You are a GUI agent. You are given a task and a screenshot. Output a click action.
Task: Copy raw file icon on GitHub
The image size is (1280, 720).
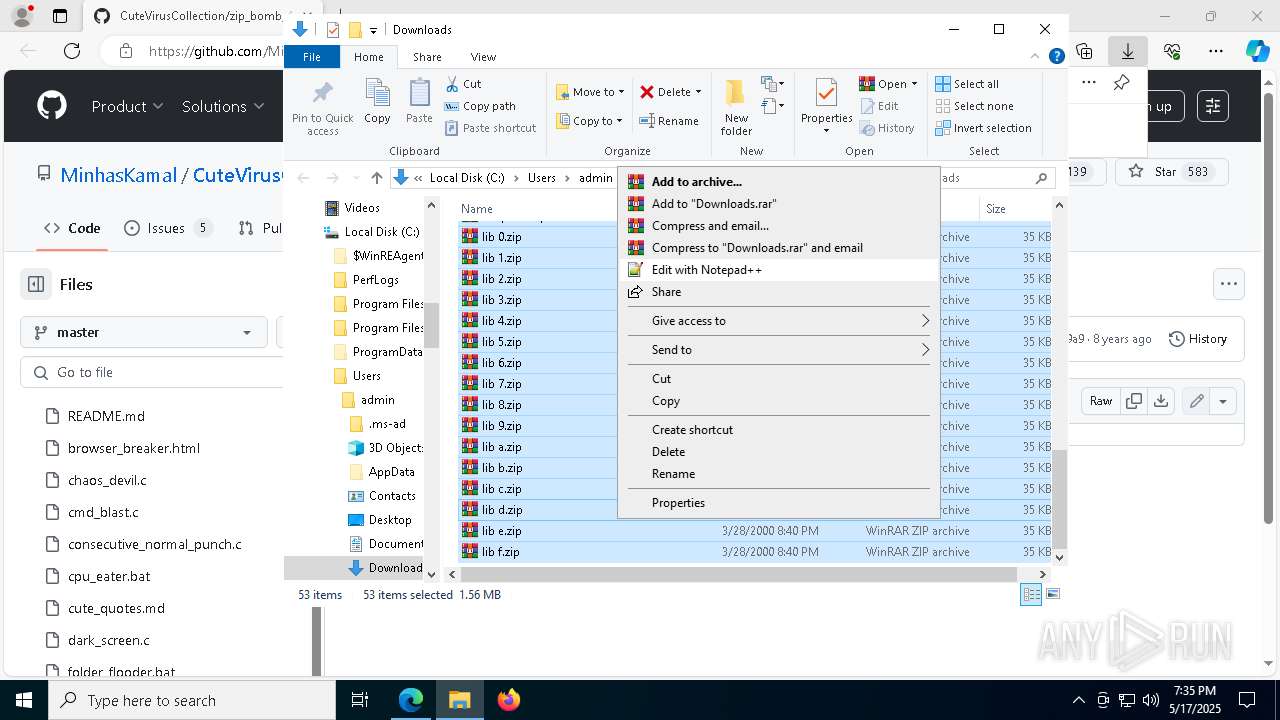click(1133, 401)
